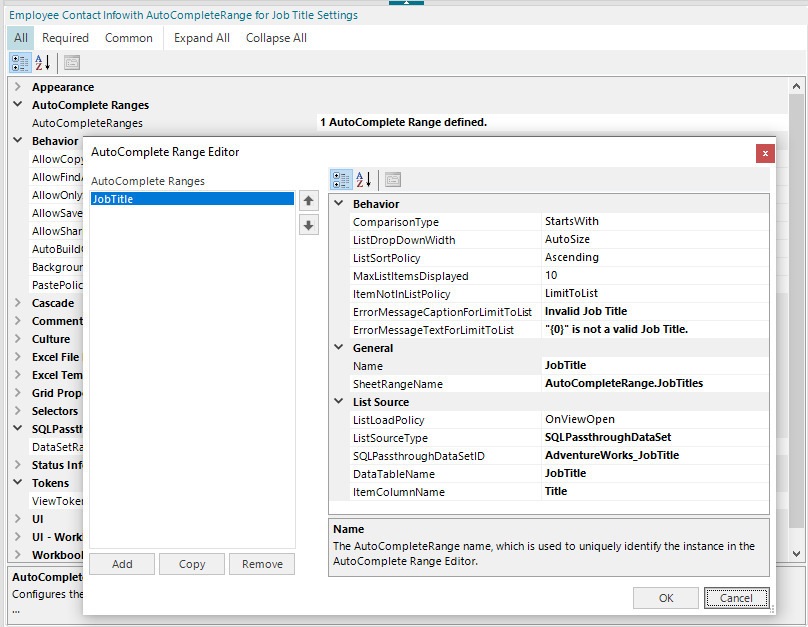Click the OK button
The height and width of the screenshot is (627, 808).
[666, 598]
